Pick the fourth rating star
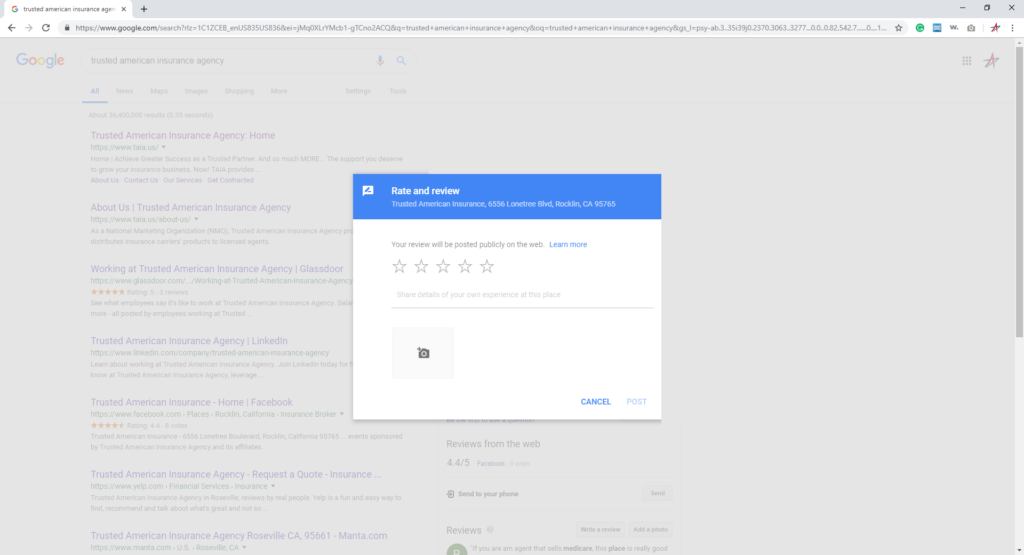The width and height of the screenshot is (1024, 555). click(x=465, y=266)
